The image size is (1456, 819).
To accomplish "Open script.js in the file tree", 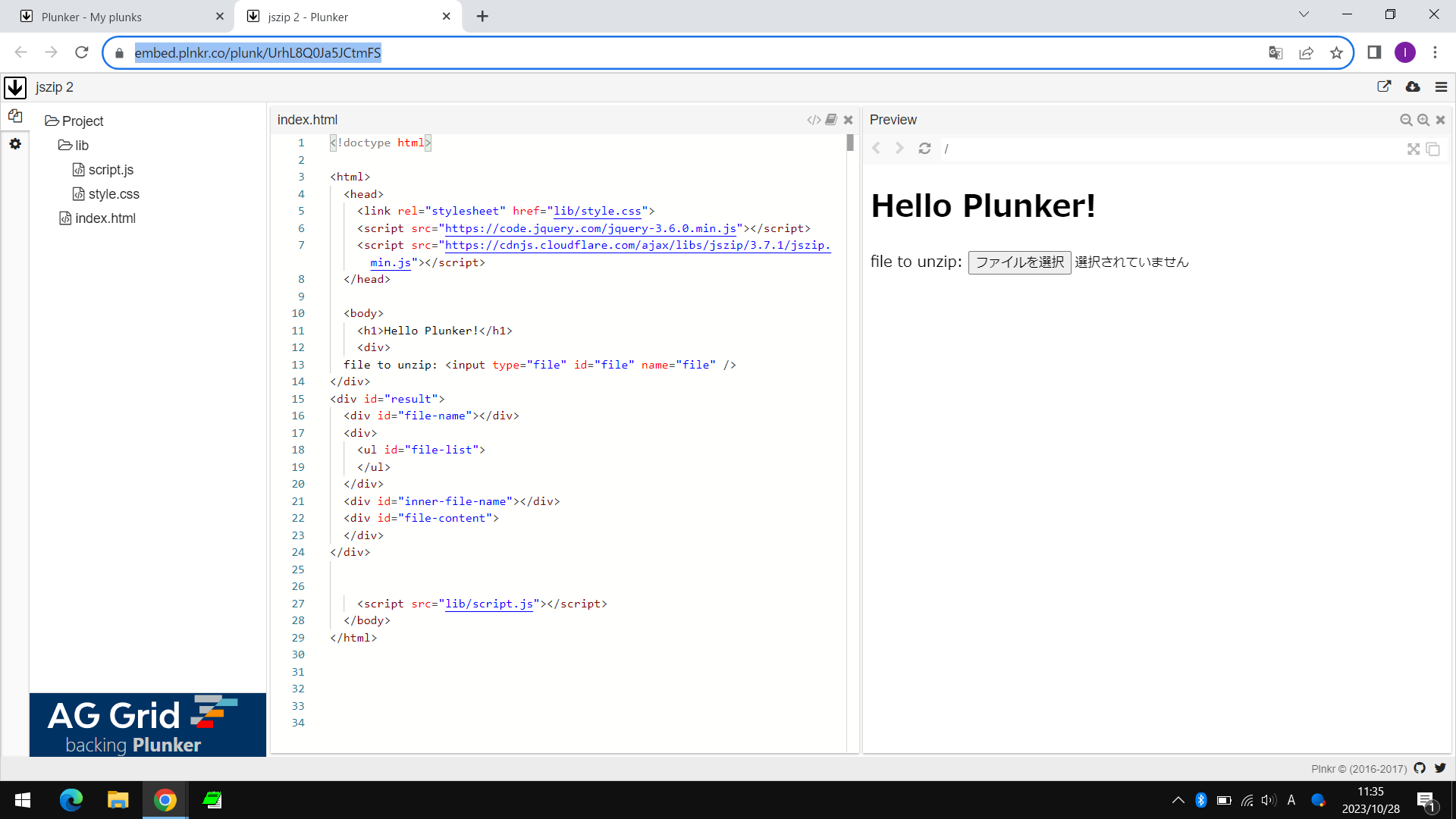I will tap(111, 170).
